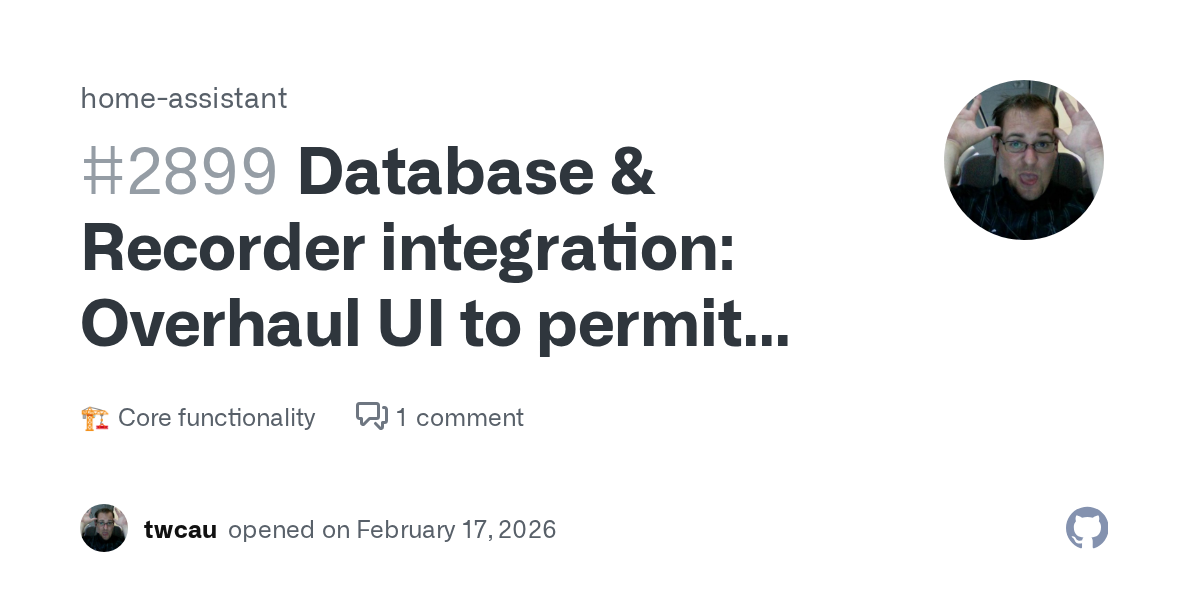Select issue number #2899
Screen dimensions: 1200x600
pos(178,171)
